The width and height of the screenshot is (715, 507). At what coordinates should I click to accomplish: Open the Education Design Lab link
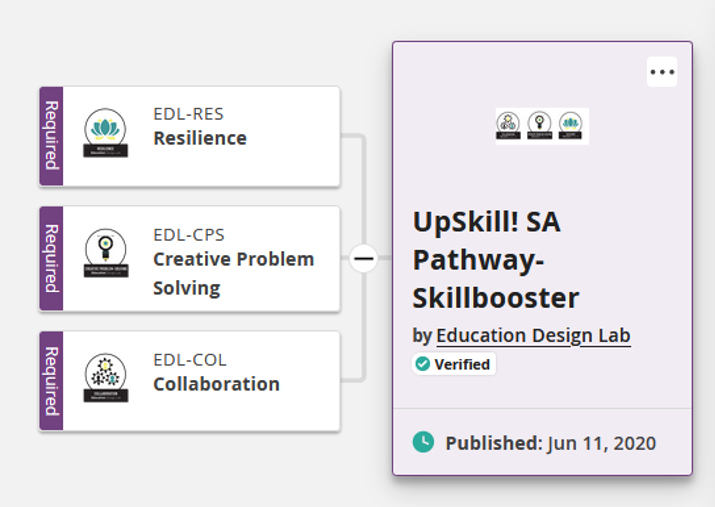click(533, 336)
